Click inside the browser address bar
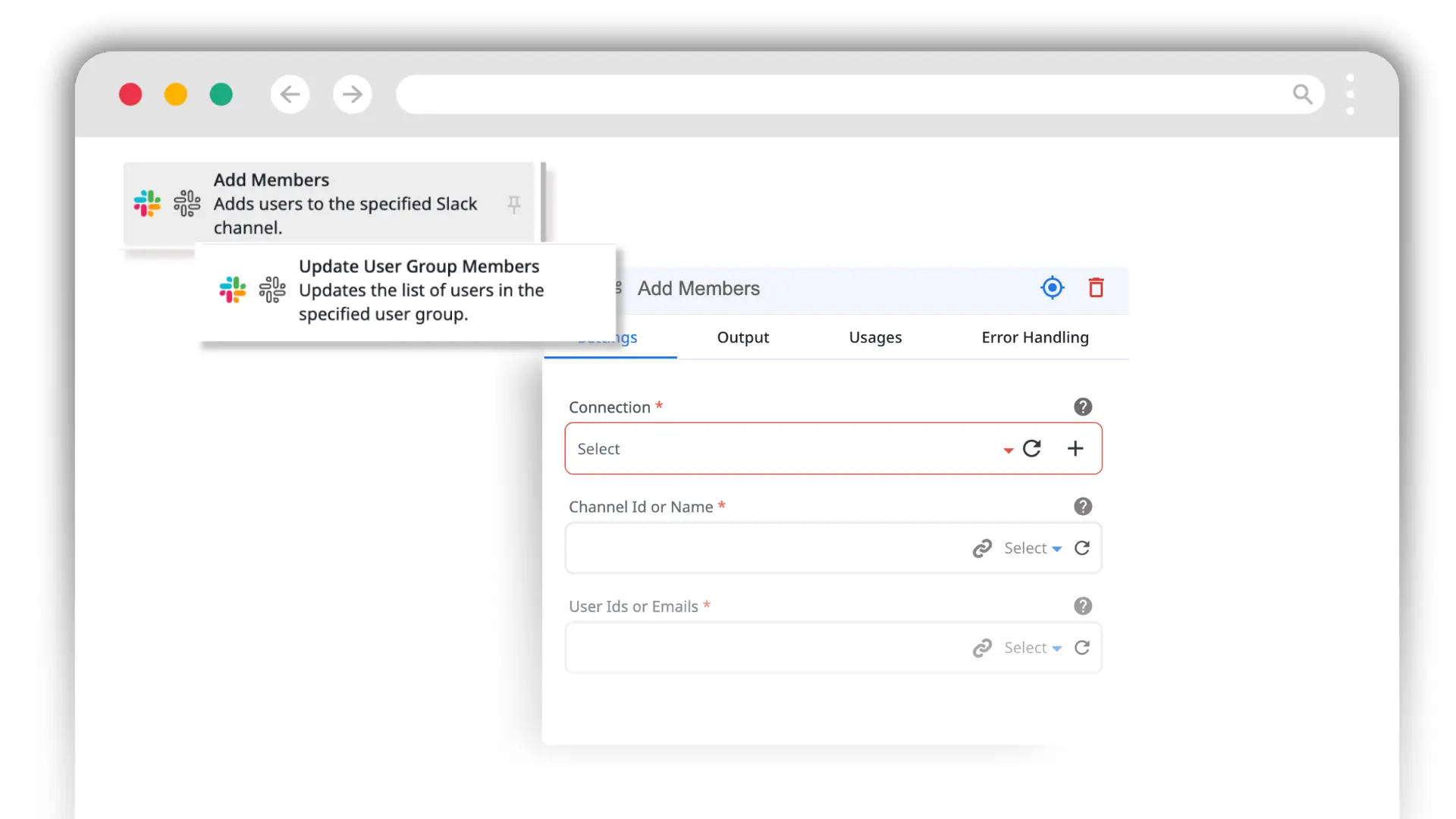1456x819 pixels. [x=834, y=93]
